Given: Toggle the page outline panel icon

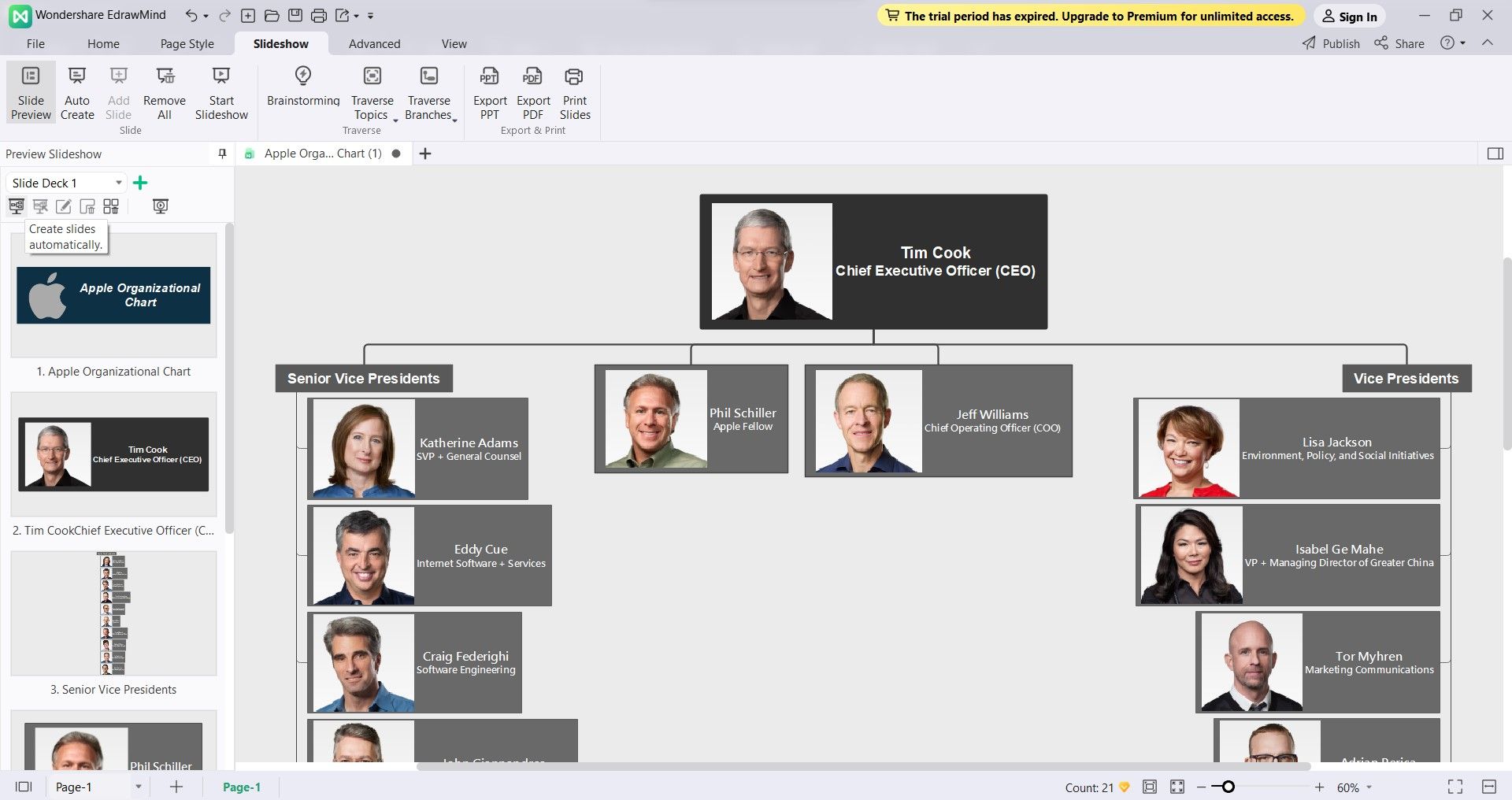Looking at the screenshot, I should tap(24, 787).
